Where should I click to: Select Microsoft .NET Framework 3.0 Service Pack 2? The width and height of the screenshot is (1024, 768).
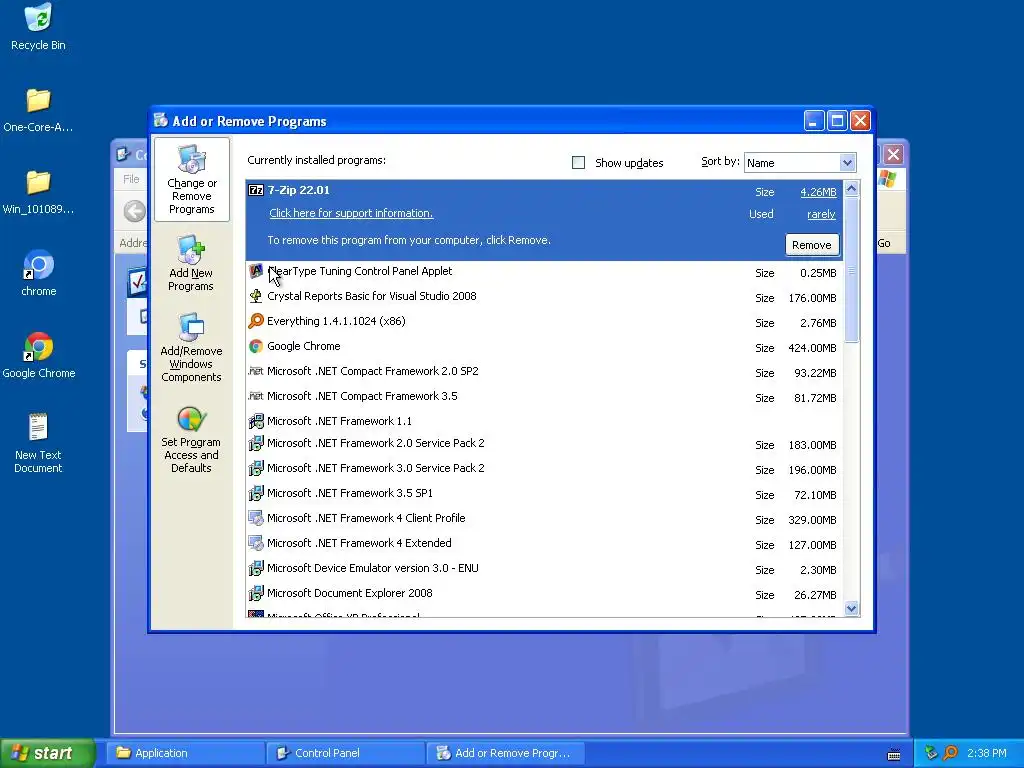(x=545, y=469)
